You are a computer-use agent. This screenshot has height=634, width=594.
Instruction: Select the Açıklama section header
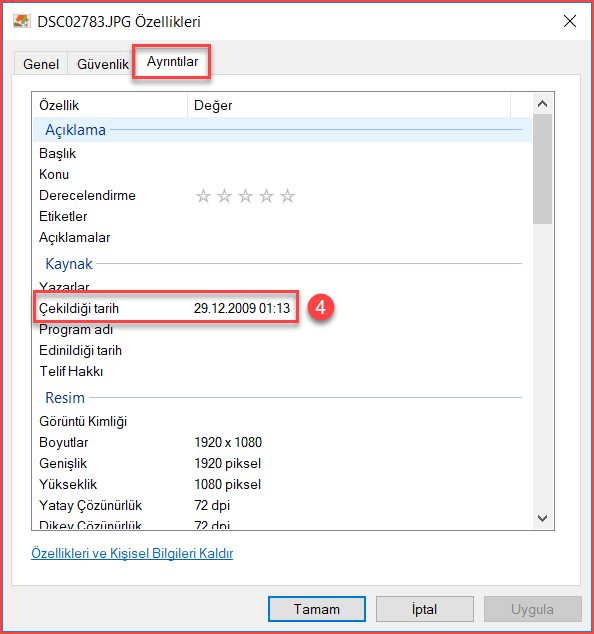(x=282, y=130)
